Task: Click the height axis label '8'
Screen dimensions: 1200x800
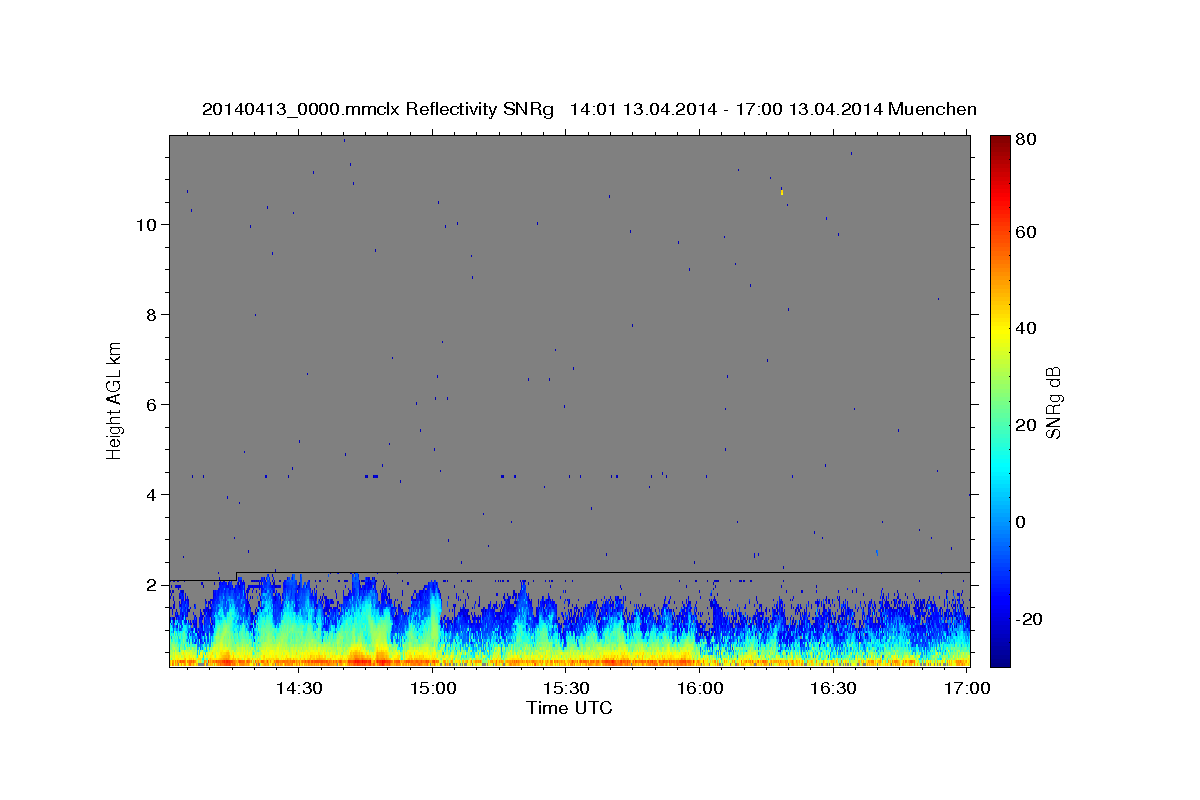Action: point(150,315)
